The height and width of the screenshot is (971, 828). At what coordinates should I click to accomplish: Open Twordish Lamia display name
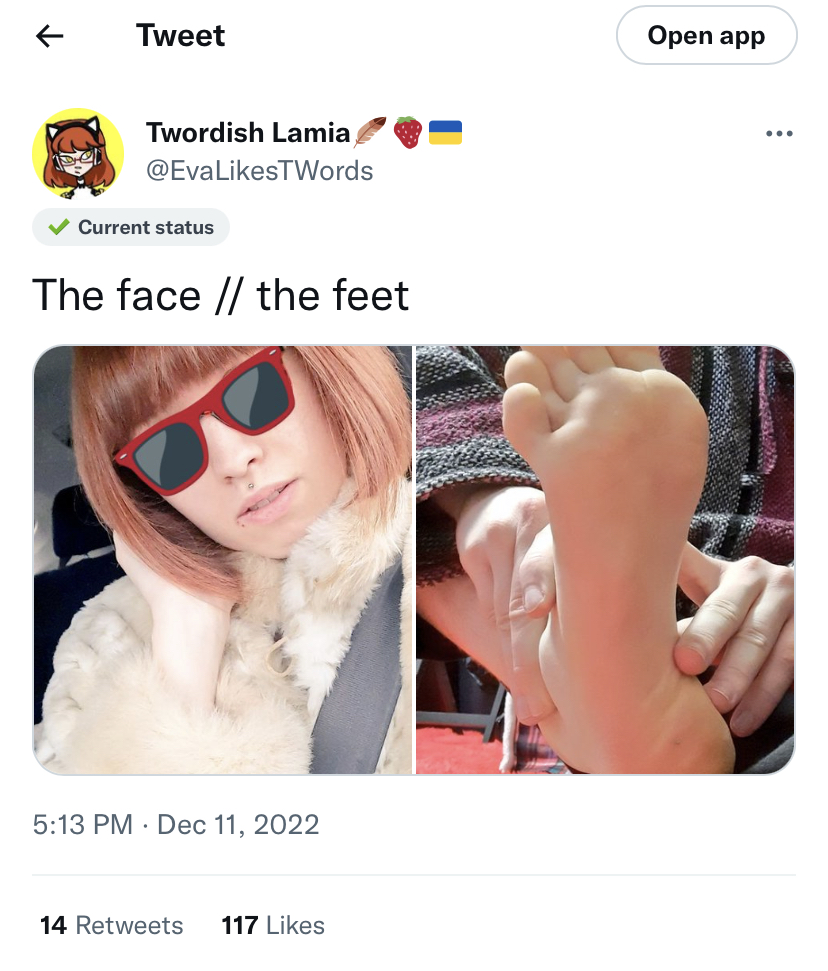tap(248, 133)
